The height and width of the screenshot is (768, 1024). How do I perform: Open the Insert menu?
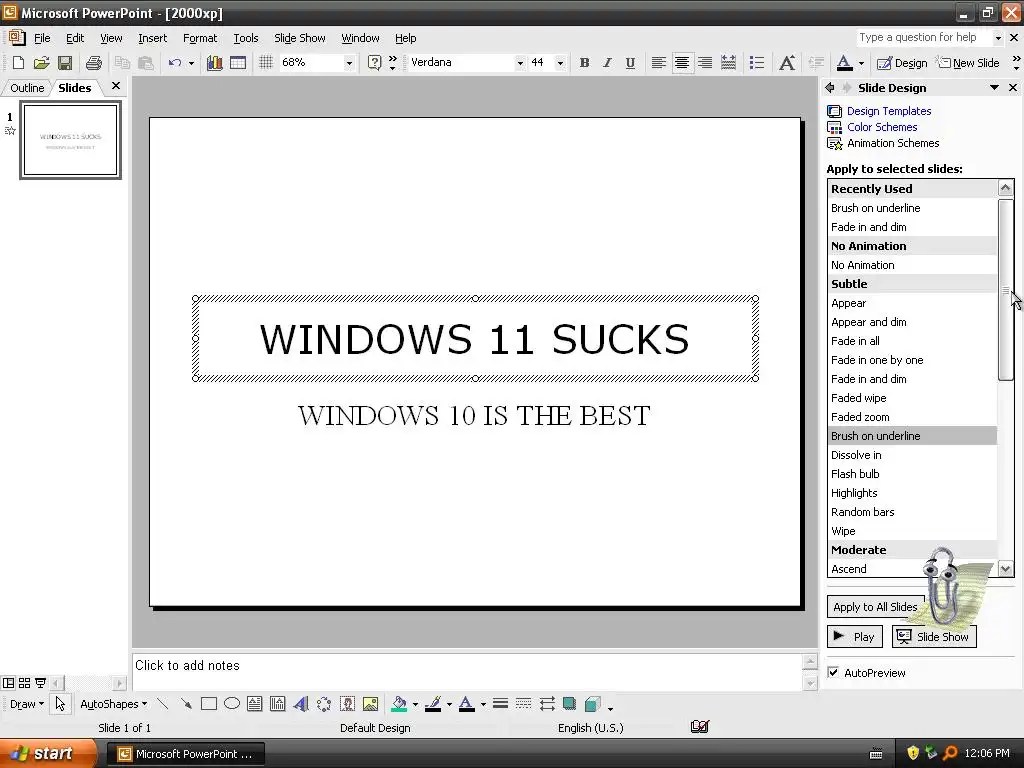point(152,38)
